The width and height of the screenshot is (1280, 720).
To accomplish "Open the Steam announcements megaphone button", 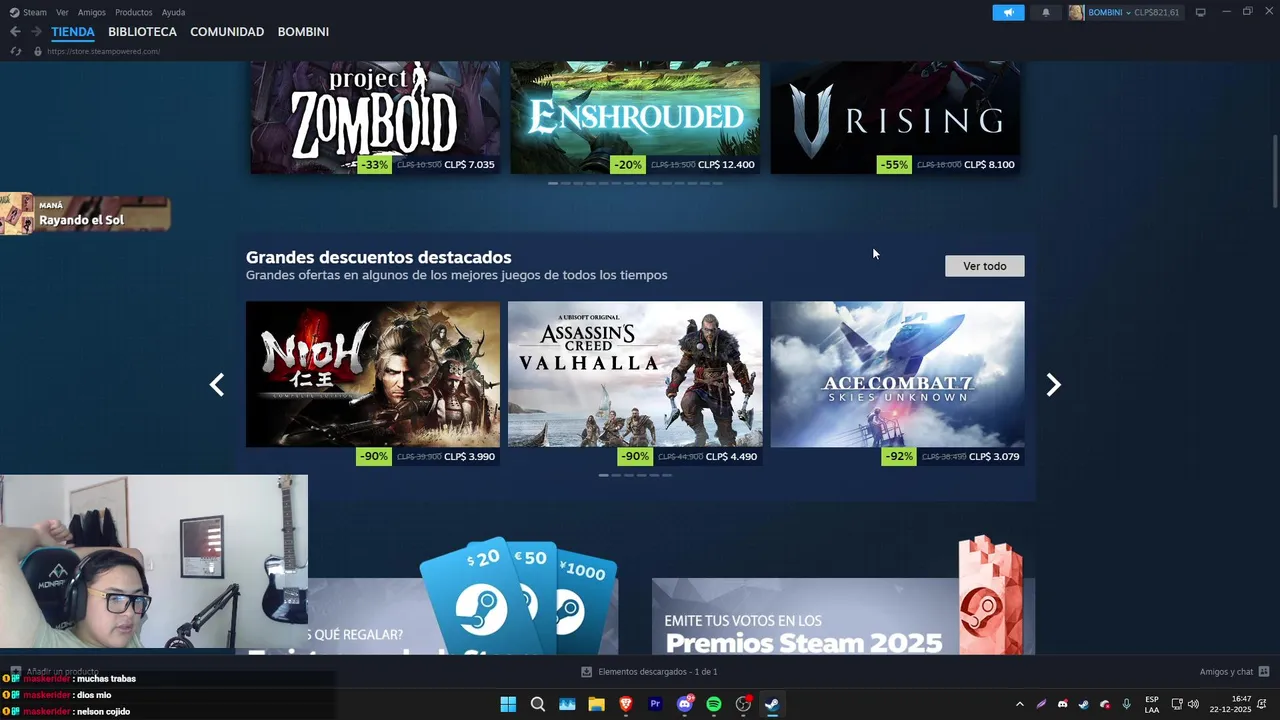I will point(1008,12).
